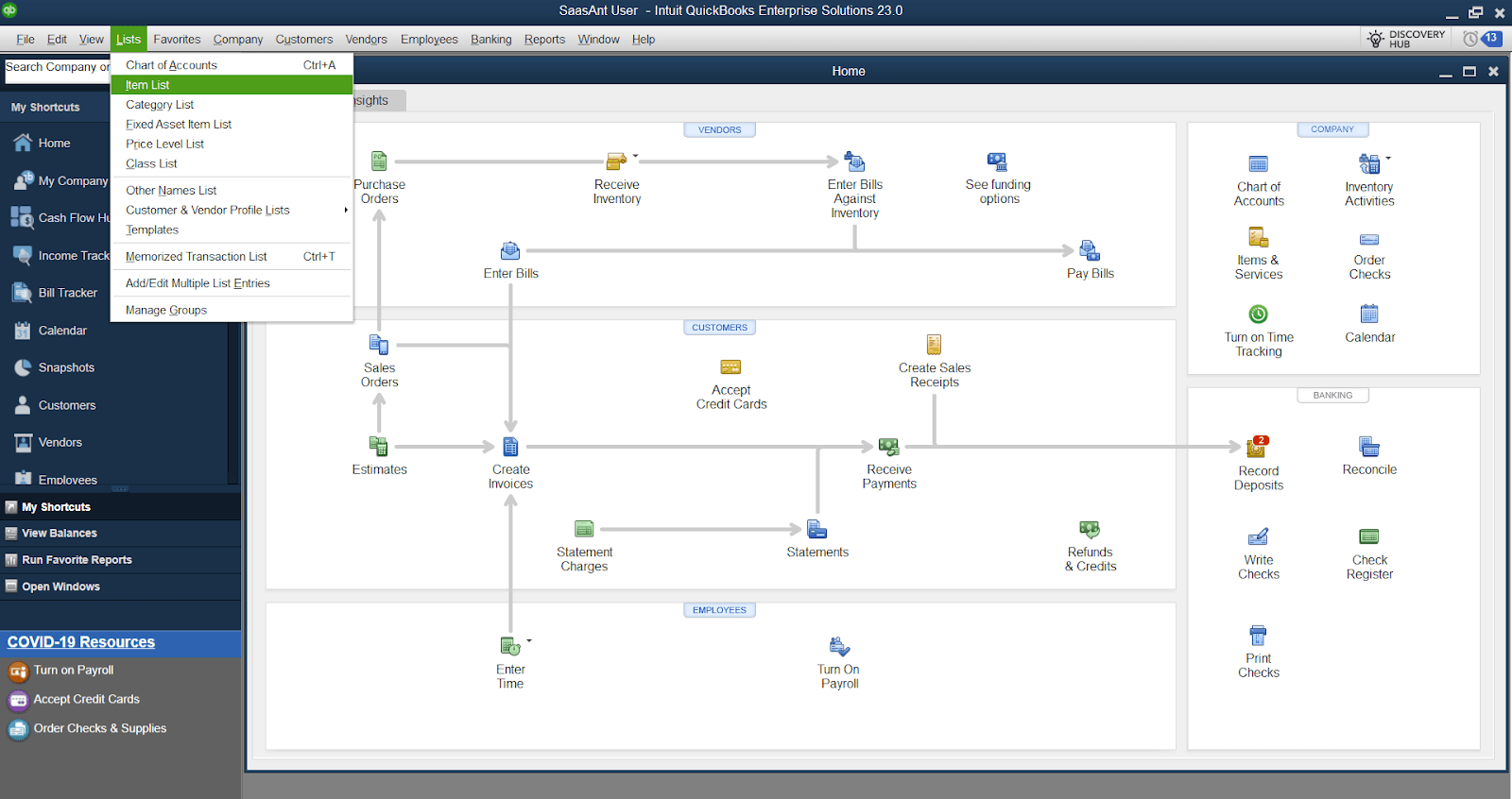Open Vendors shortcut in sidebar
Viewport: 1512px width, 799px height.
60,443
